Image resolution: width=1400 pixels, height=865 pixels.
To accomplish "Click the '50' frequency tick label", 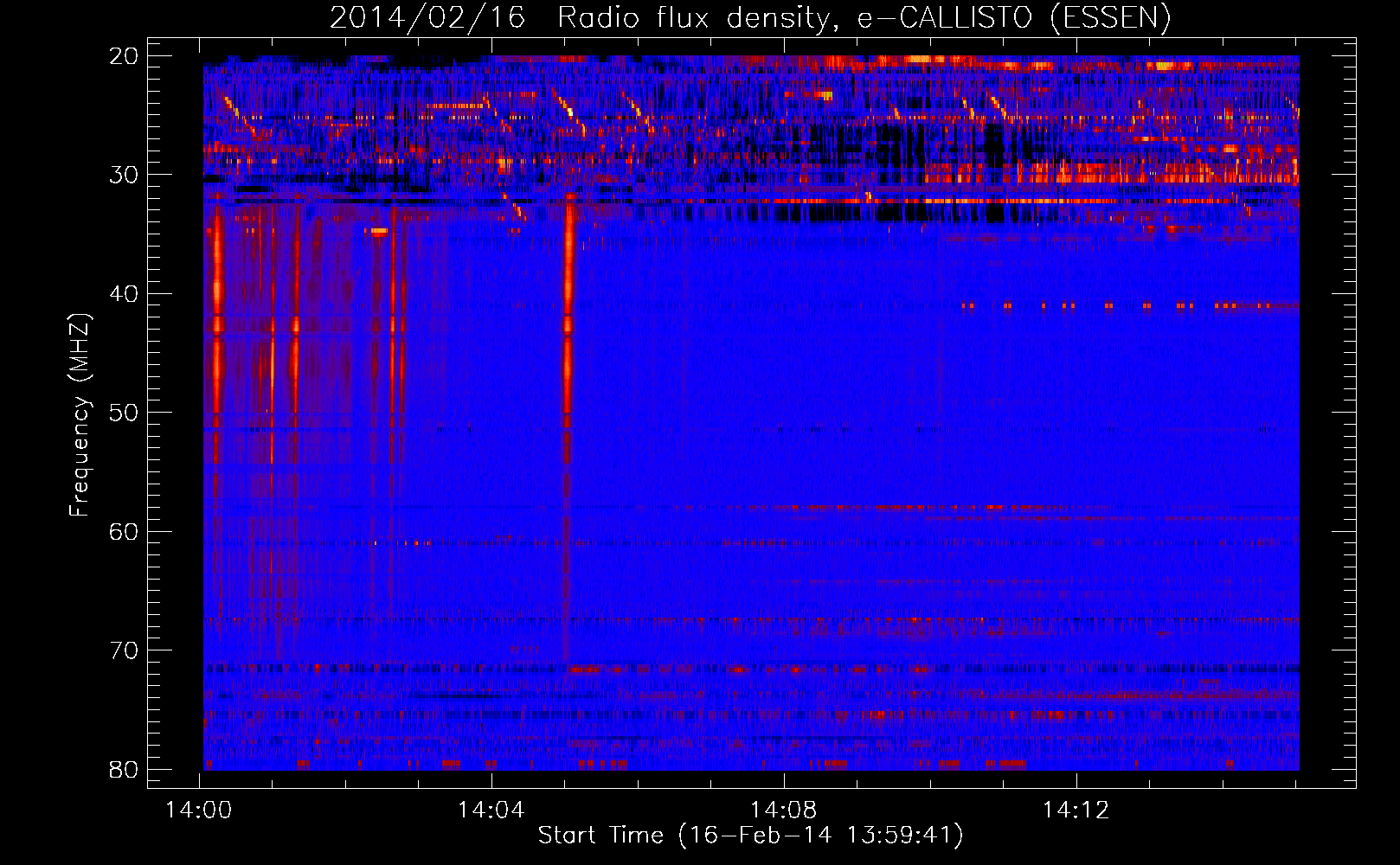I will [x=124, y=413].
